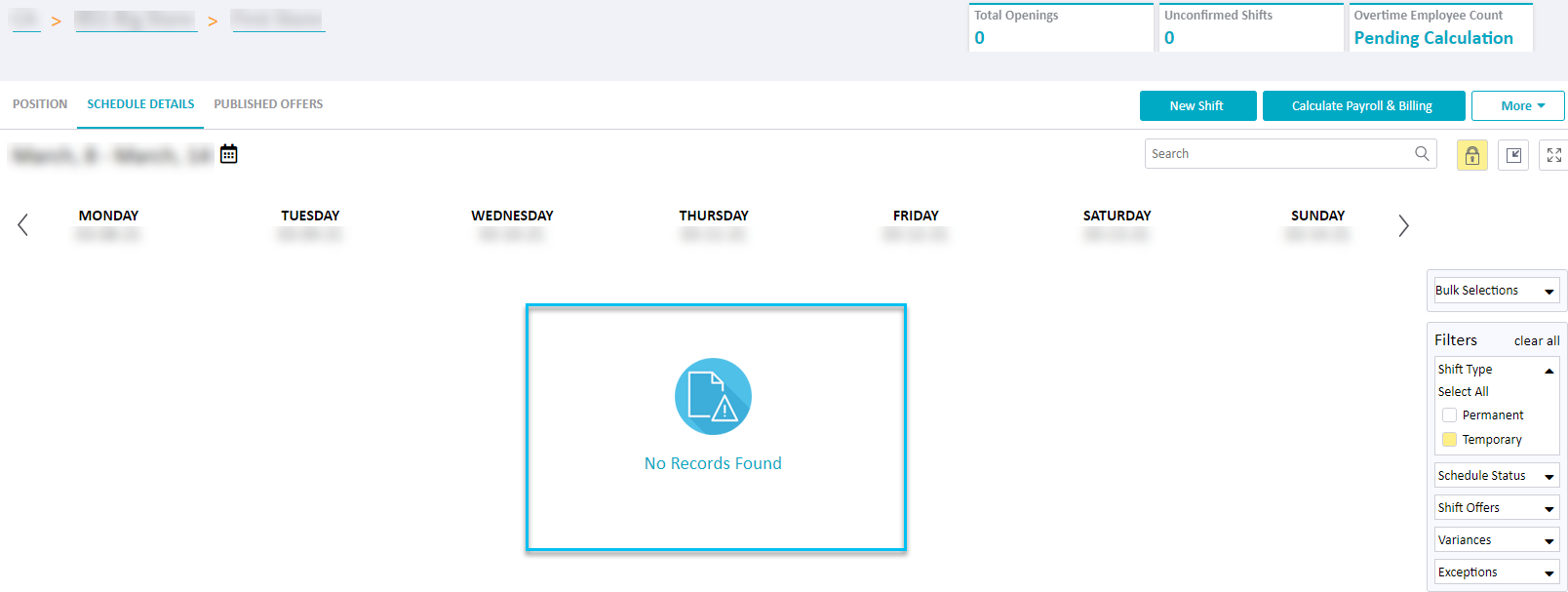Open the calendar date picker icon
This screenshot has height=592, width=1568.
coord(229,154)
